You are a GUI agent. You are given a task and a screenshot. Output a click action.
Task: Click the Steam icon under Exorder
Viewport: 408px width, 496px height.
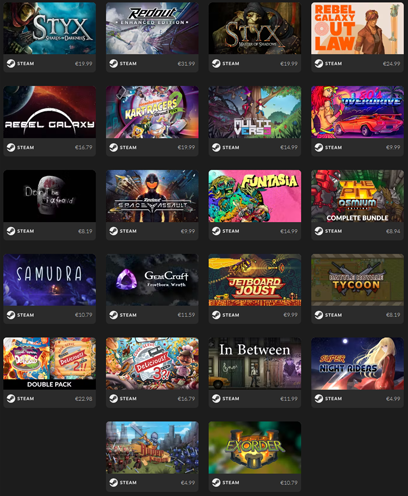pyautogui.click(x=216, y=482)
